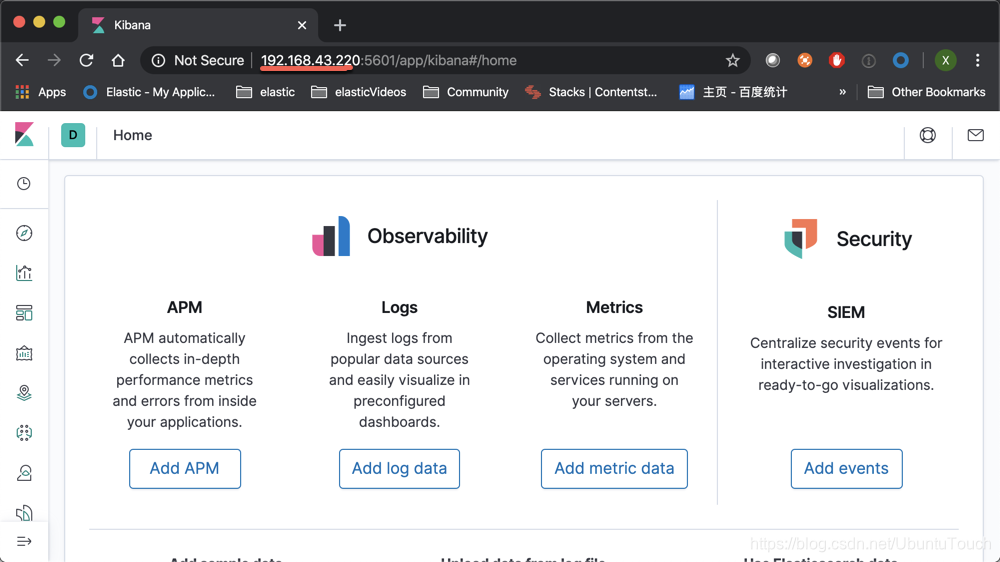Open Stacks | Contentst... bookmark
Viewport: 1000px width, 562px height.
[x=591, y=92]
